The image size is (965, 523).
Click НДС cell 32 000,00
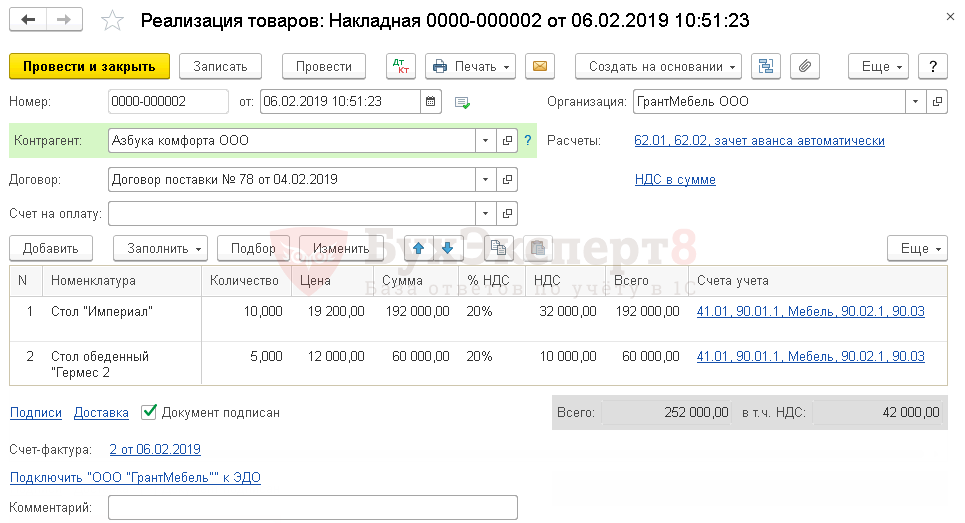(566, 319)
